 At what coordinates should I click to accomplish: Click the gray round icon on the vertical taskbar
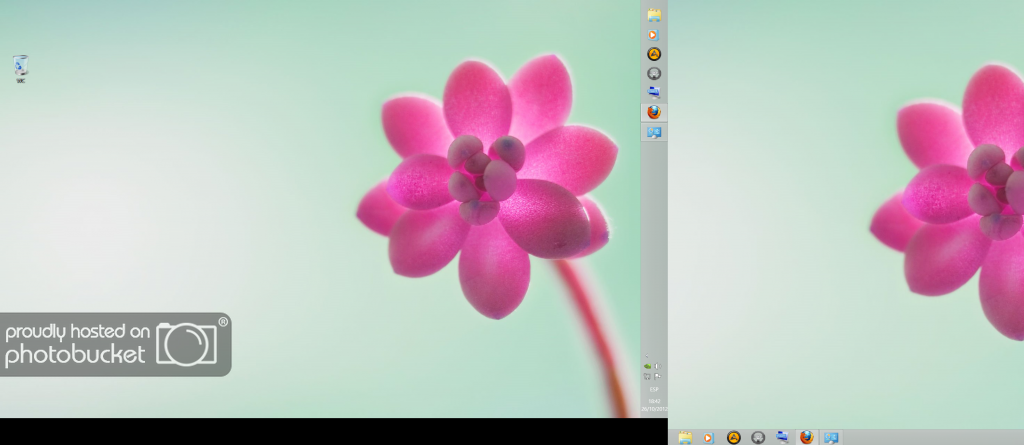click(654, 74)
